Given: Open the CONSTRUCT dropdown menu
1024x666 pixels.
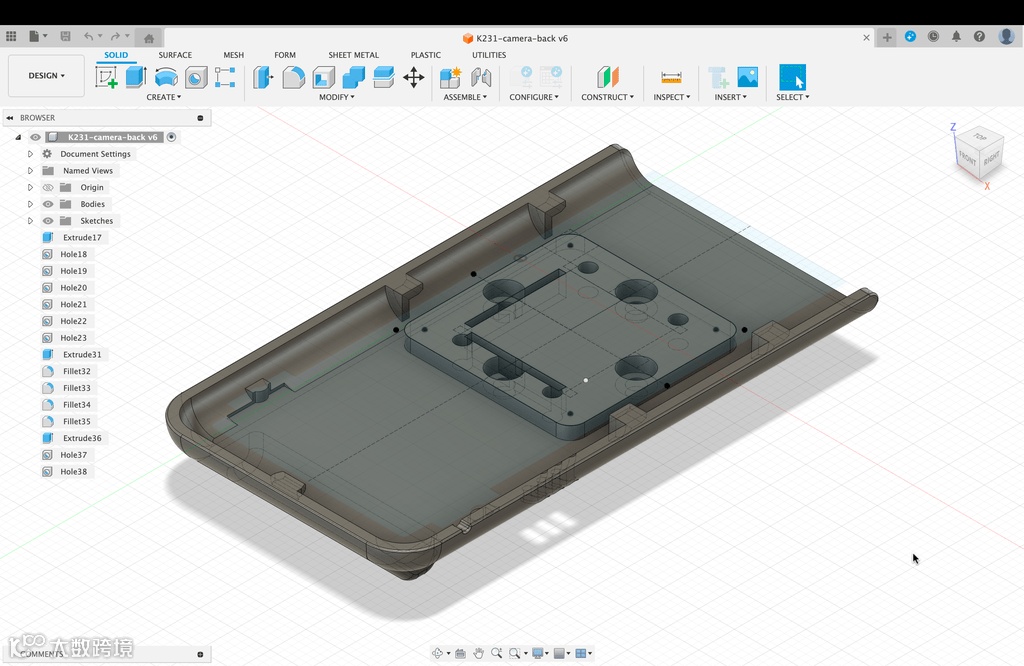Looking at the screenshot, I should click(x=607, y=97).
